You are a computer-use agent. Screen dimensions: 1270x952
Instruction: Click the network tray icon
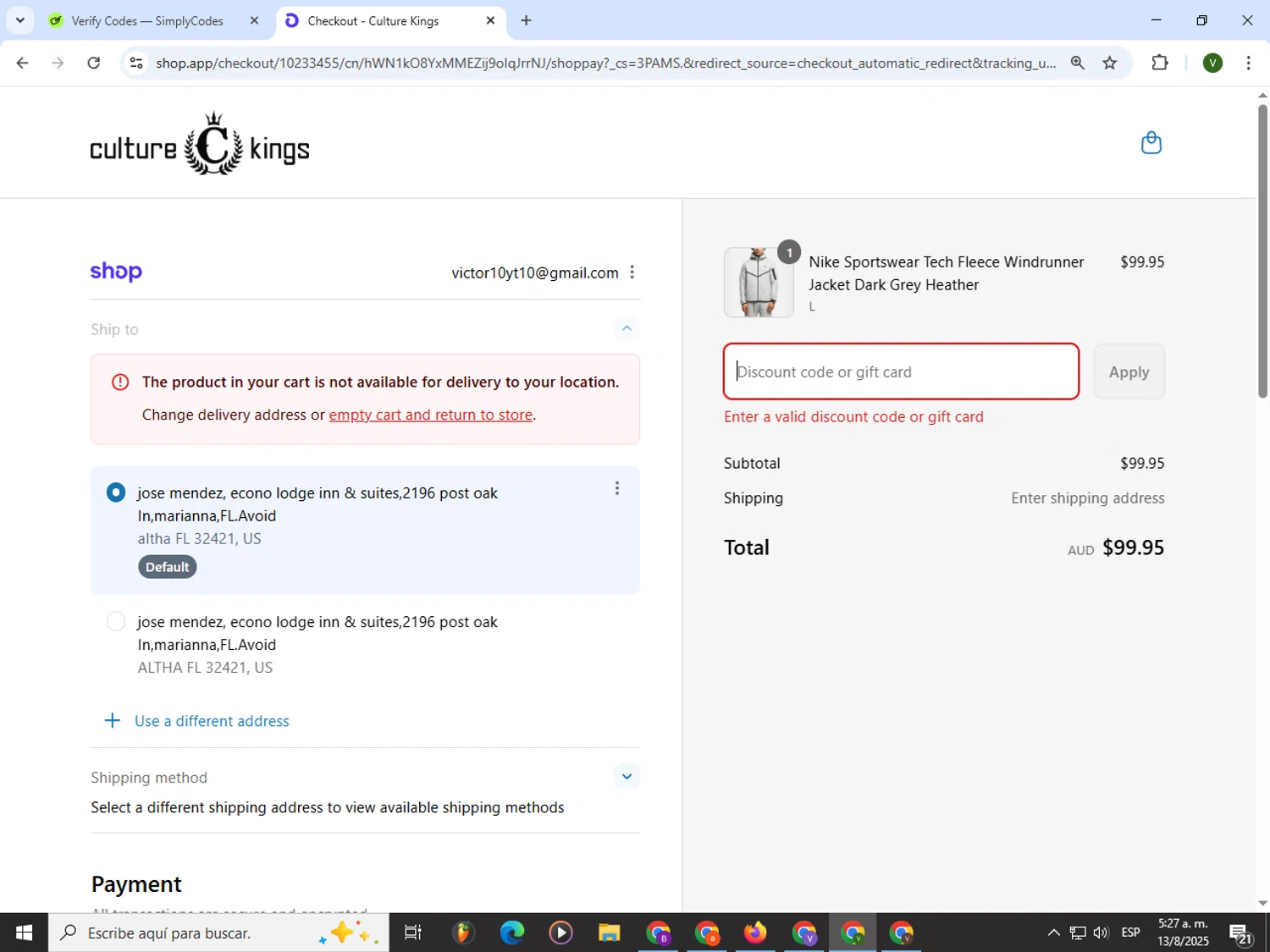(1077, 933)
